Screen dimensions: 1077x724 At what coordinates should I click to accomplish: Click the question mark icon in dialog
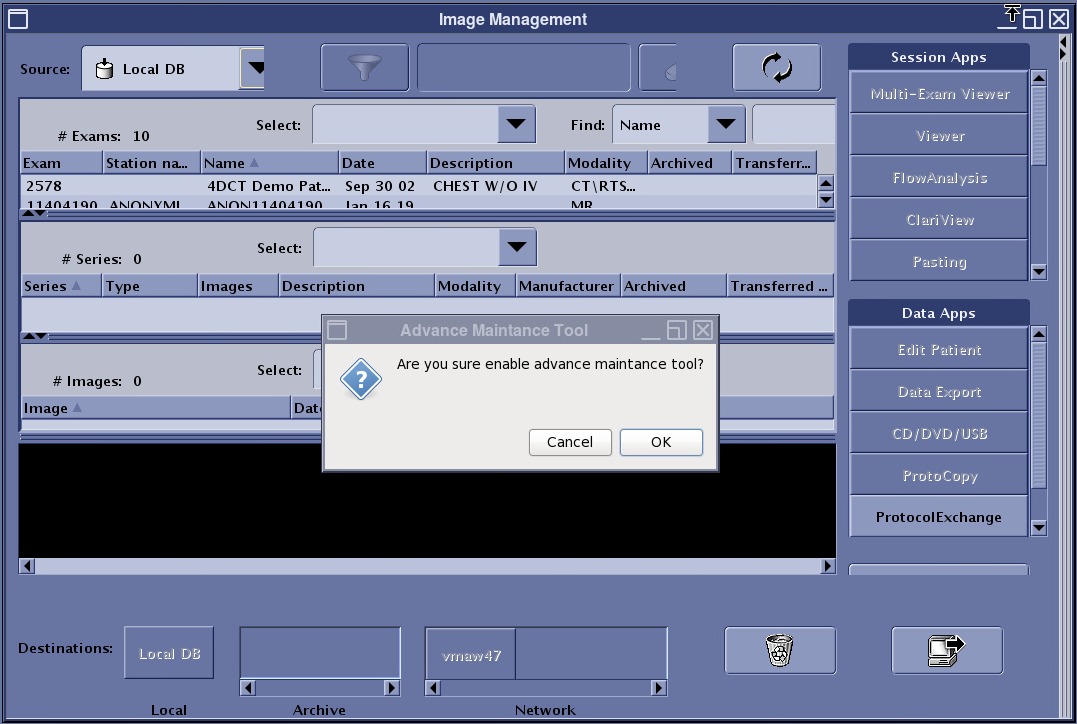pos(360,380)
